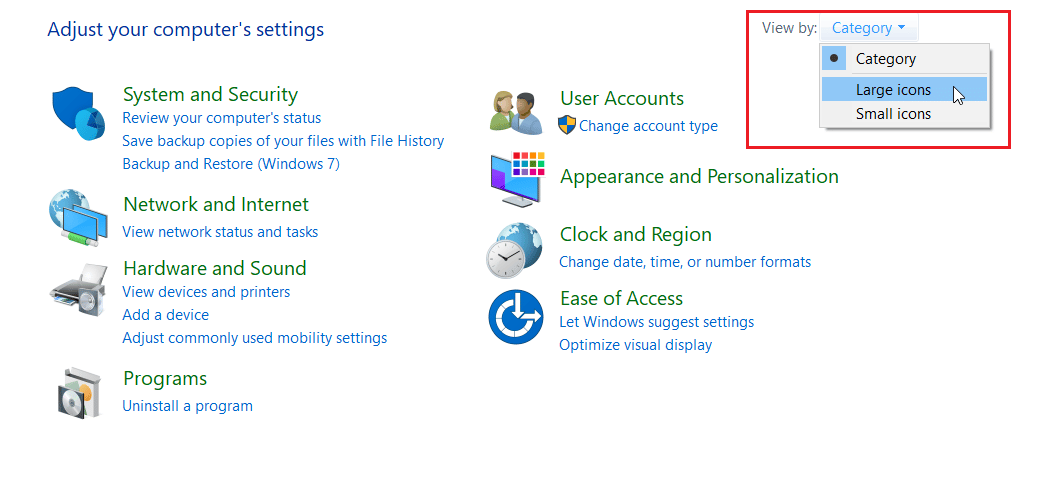Open the User Accounts people icon
Viewport: 1049px width, 497px height.
tap(516, 113)
